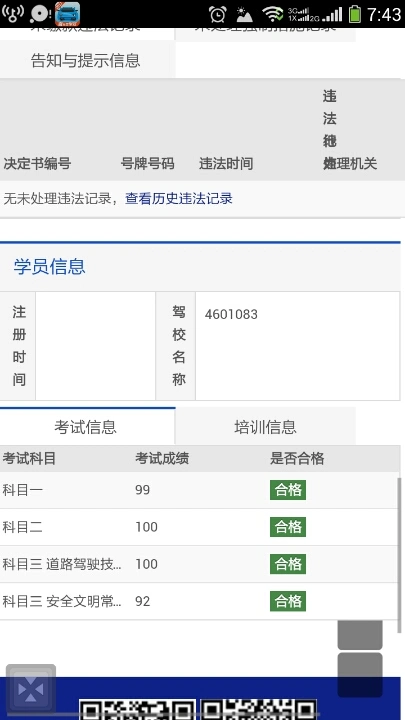Viewport: 405px width, 720px height.
Task: Open 查看历史违法记录 link
Action: tap(179, 198)
